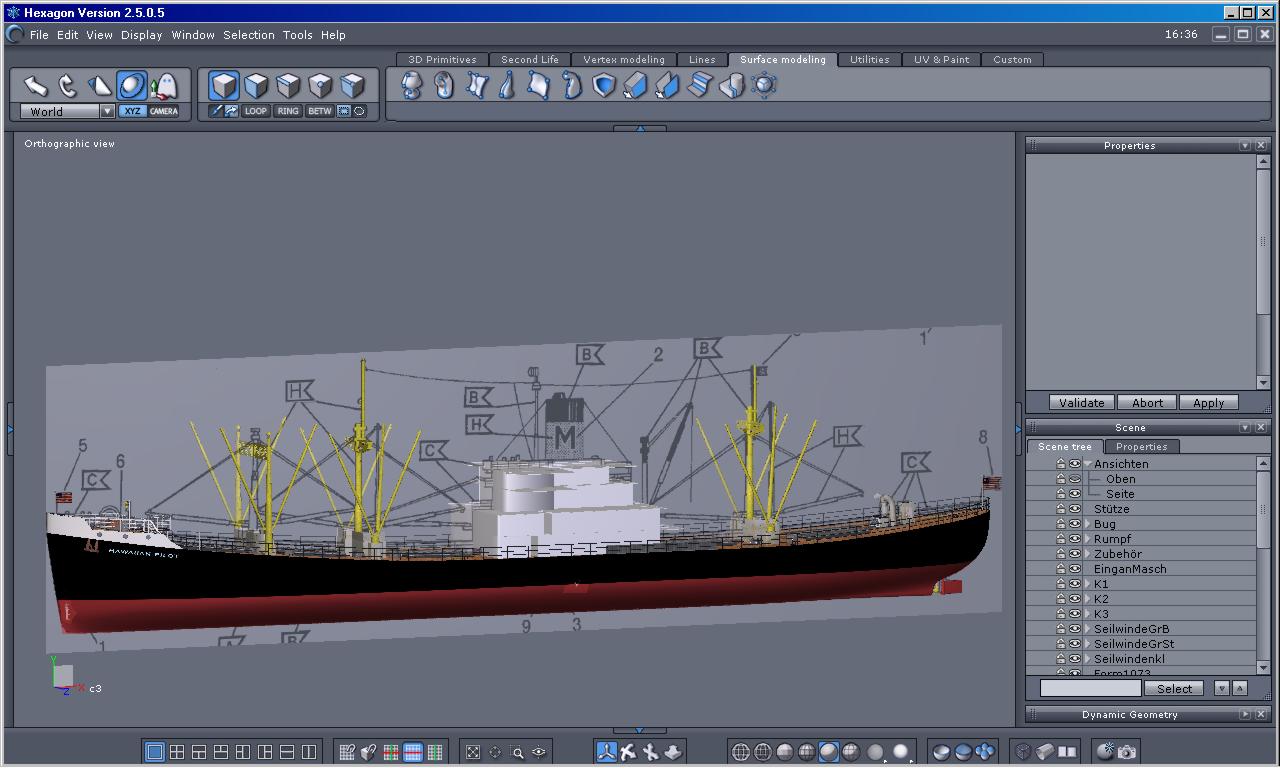Switch manipulator to CAMERA orientation
This screenshot has height=768, width=1280.
point(164,111)
